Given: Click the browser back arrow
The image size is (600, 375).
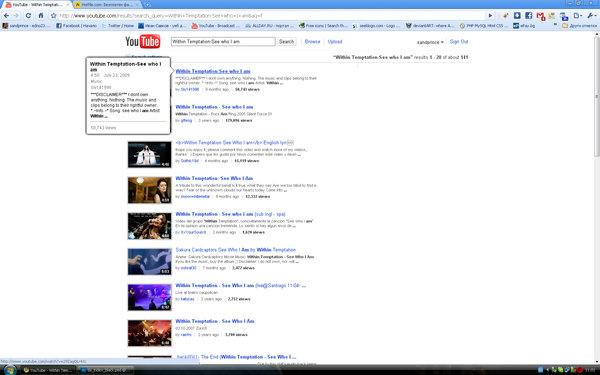Looking at the screenshot, I should click(7, 16).
